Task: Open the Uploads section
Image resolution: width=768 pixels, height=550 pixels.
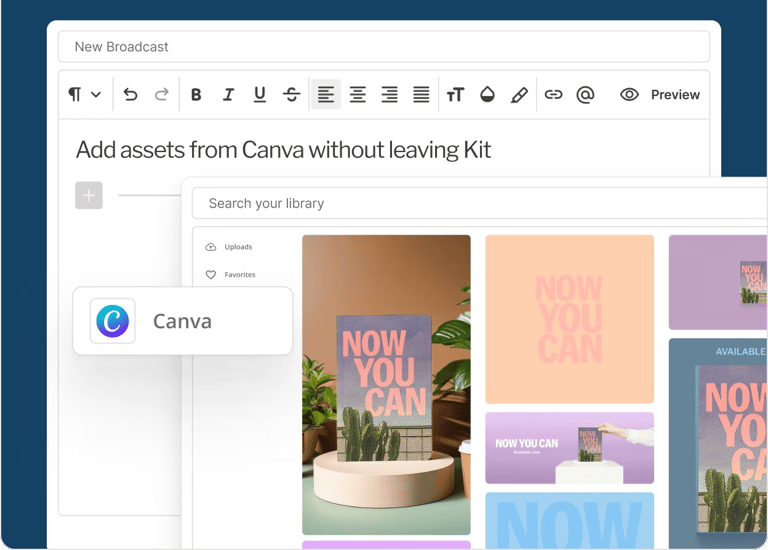Action: pos(229,247)
